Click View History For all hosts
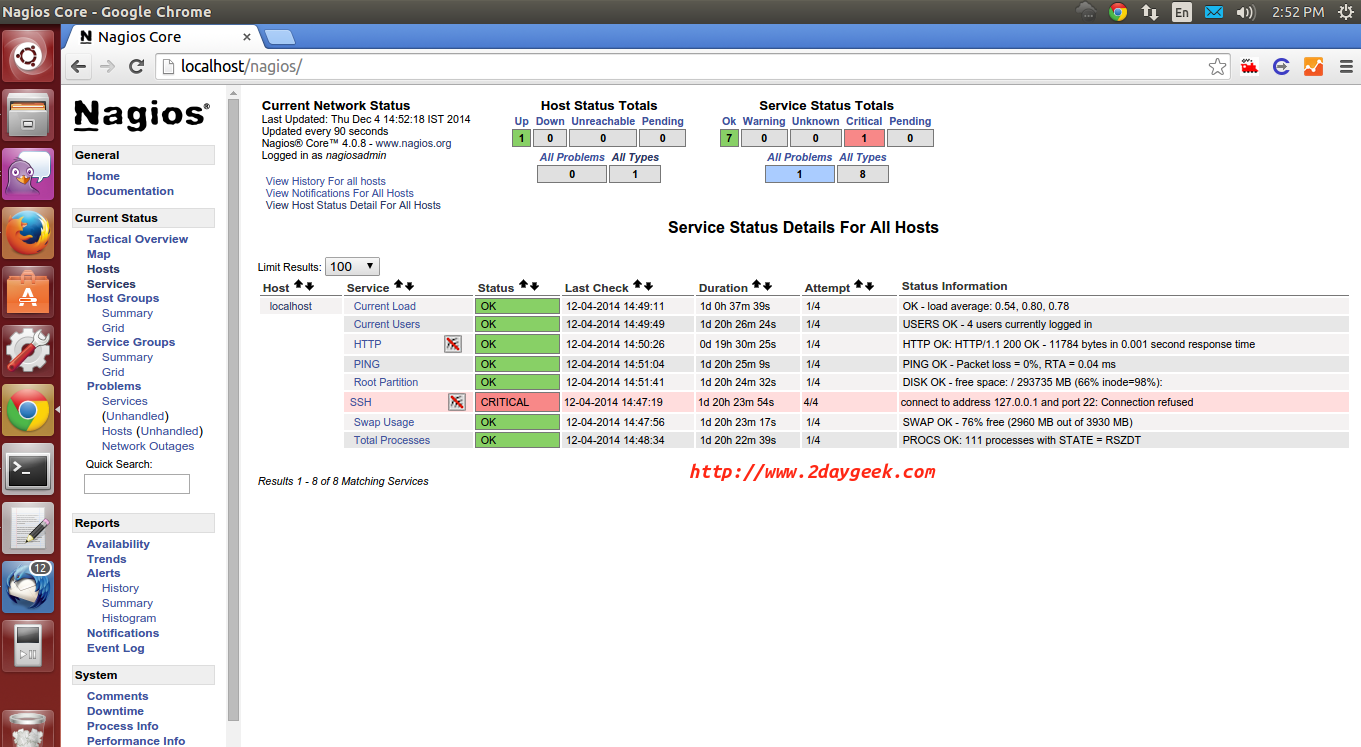 [x=325, y=181]
